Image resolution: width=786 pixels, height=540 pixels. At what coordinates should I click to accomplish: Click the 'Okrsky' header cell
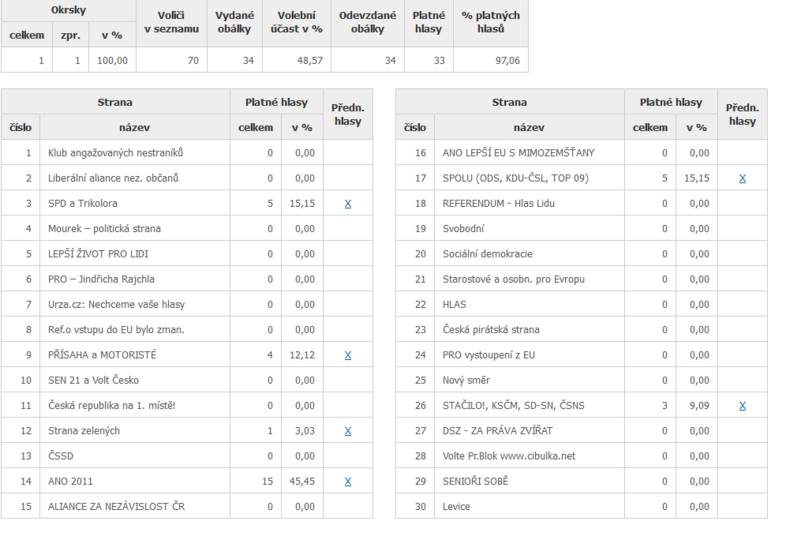pyautogui.click(x=68, y=10)
